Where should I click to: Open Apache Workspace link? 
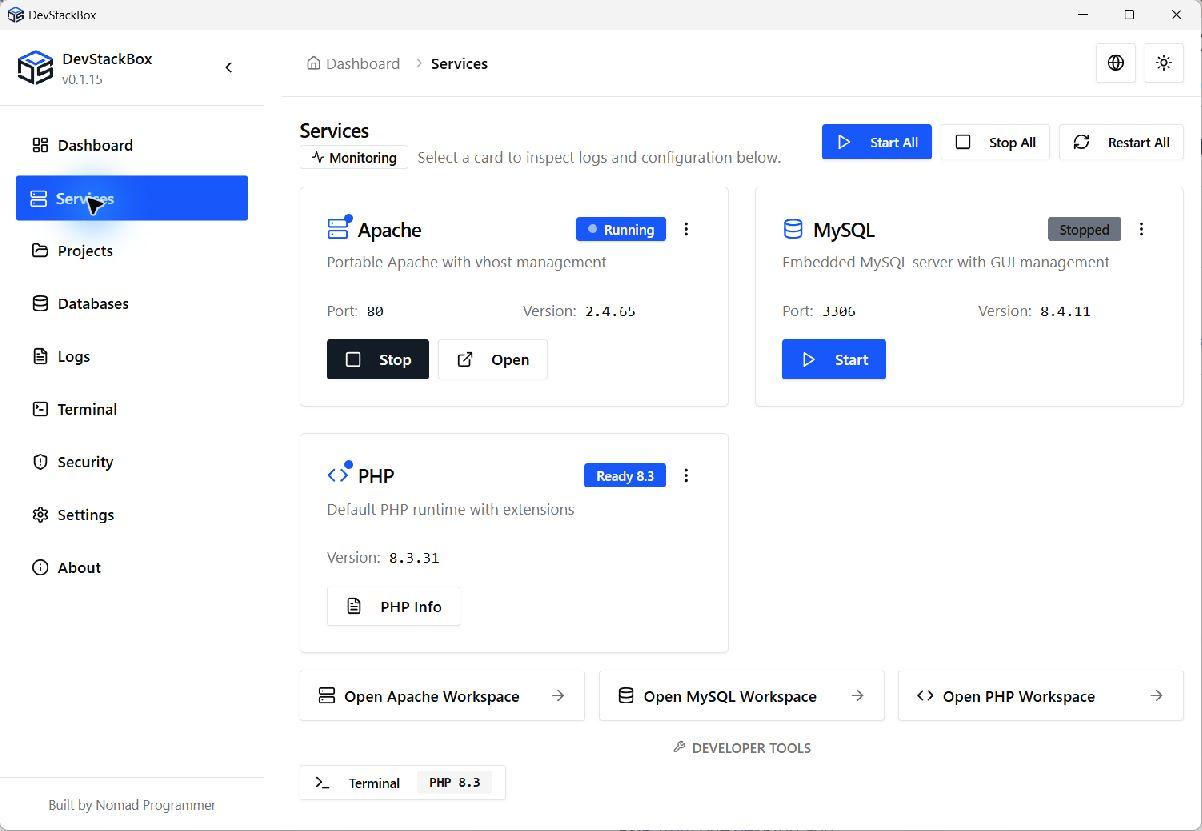pyautogui.click(x=442, y=696)
